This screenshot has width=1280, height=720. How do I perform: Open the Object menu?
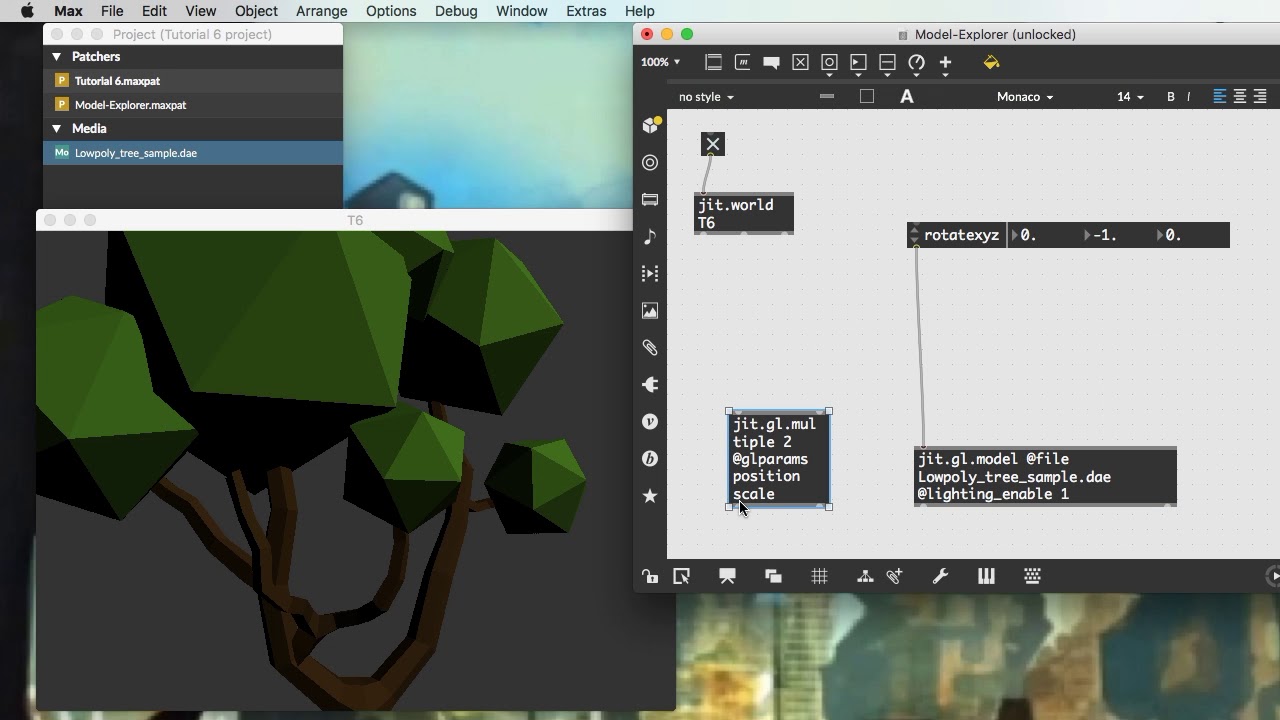pyautogui.click(x=256, y=11)
